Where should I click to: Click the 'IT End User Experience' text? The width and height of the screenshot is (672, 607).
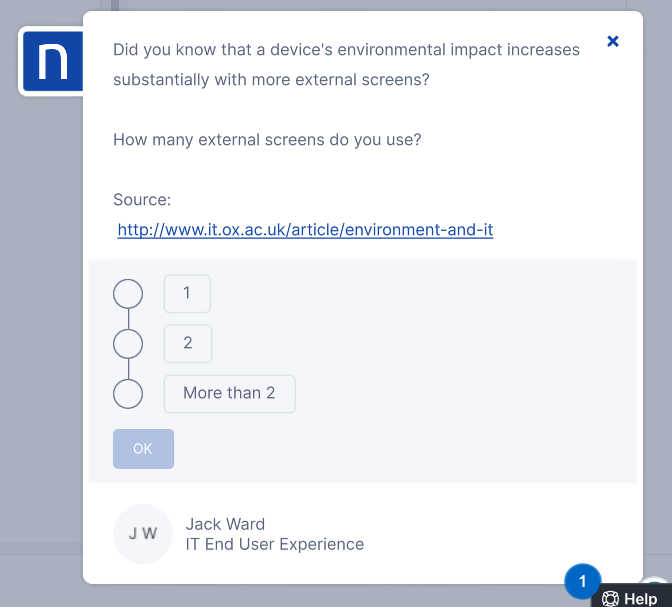pyautogui.click(x=274, y=545)
